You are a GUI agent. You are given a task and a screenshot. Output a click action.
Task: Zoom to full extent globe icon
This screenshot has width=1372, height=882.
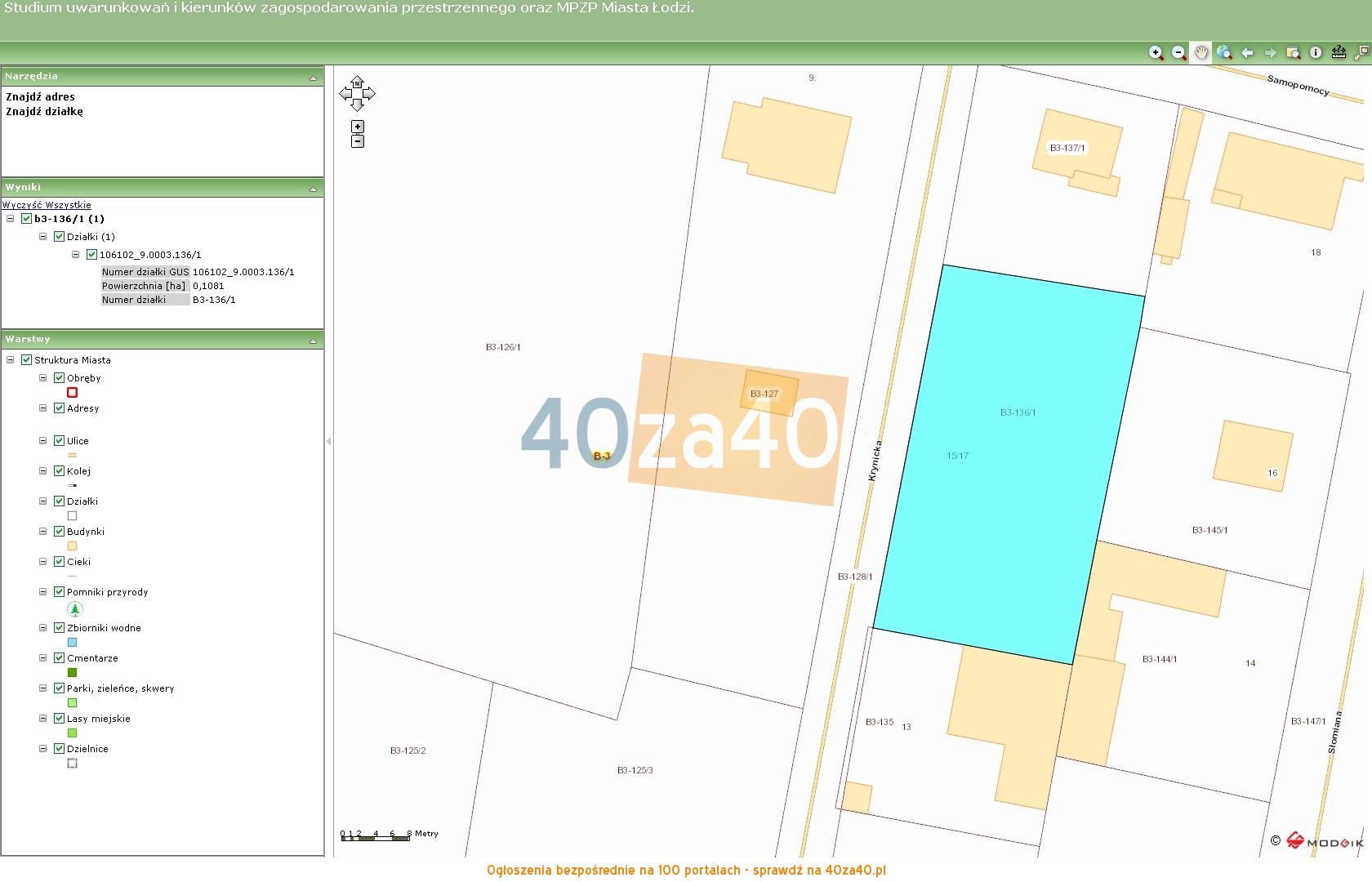[1224, 52]
